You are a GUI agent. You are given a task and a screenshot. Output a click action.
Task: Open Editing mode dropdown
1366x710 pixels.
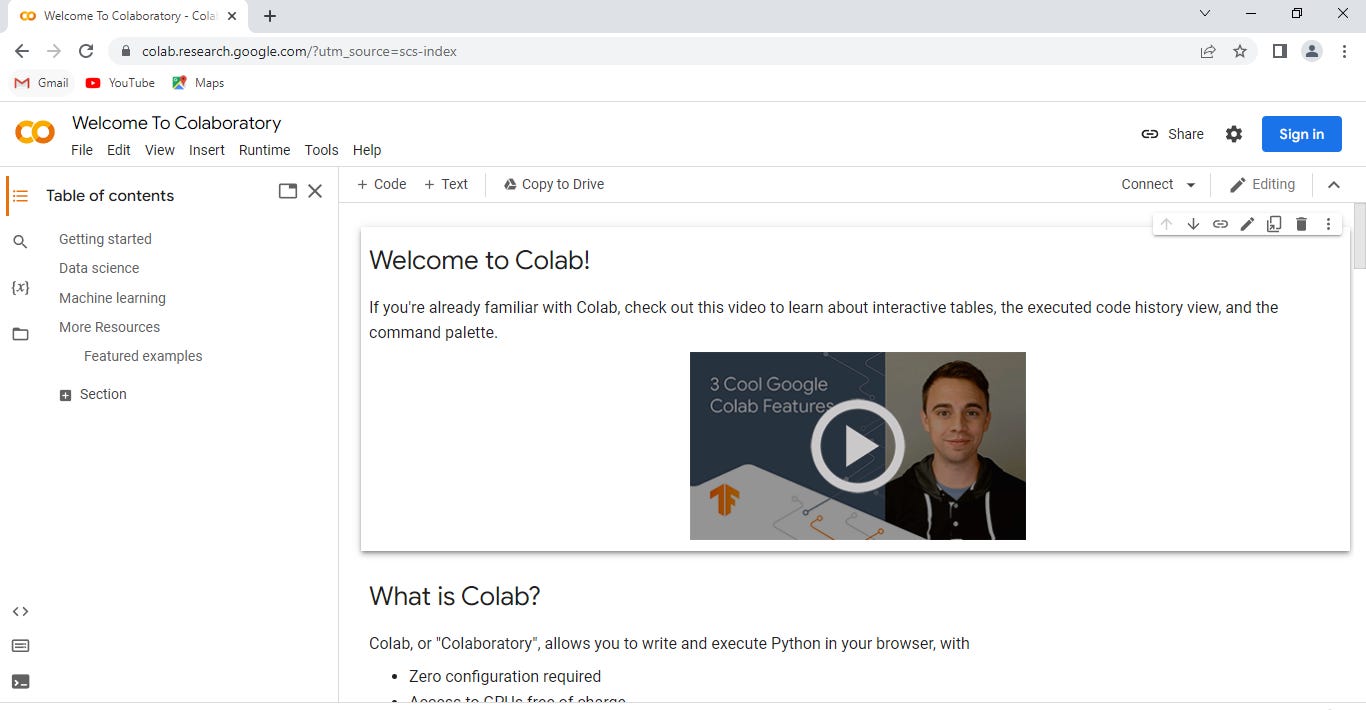1262,184
